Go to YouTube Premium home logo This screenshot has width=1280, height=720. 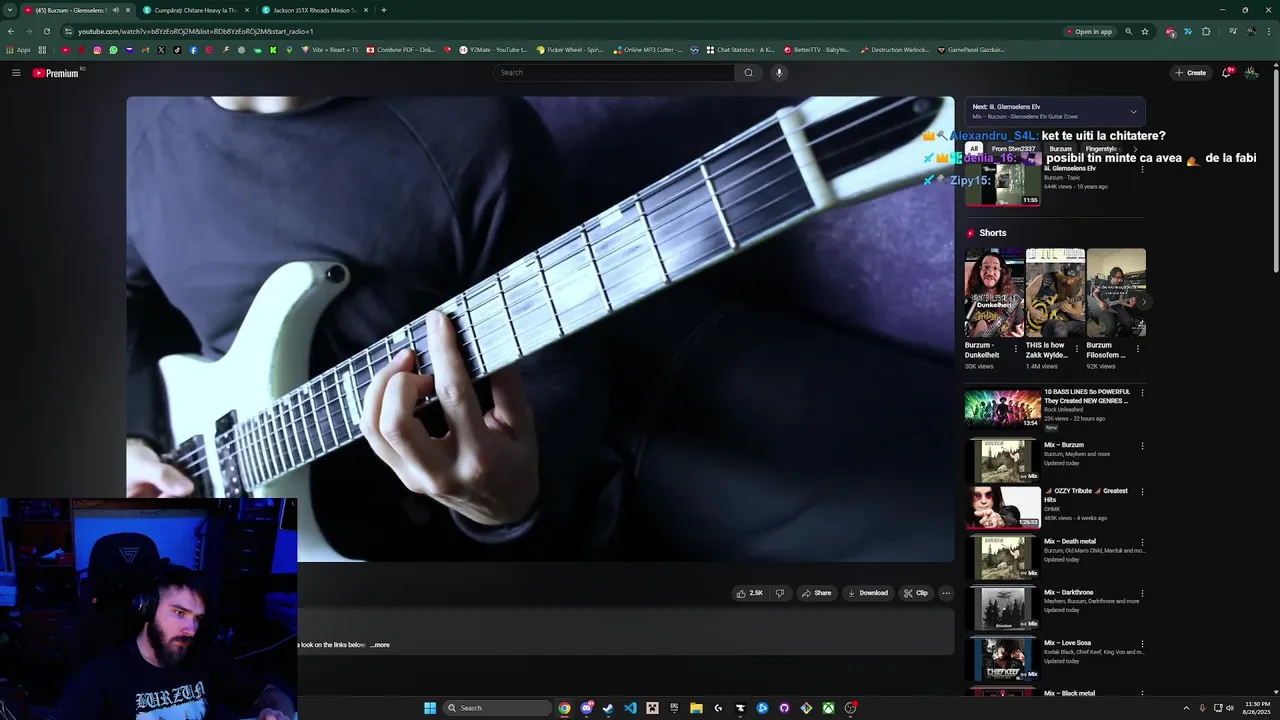(x=56, y=73)
